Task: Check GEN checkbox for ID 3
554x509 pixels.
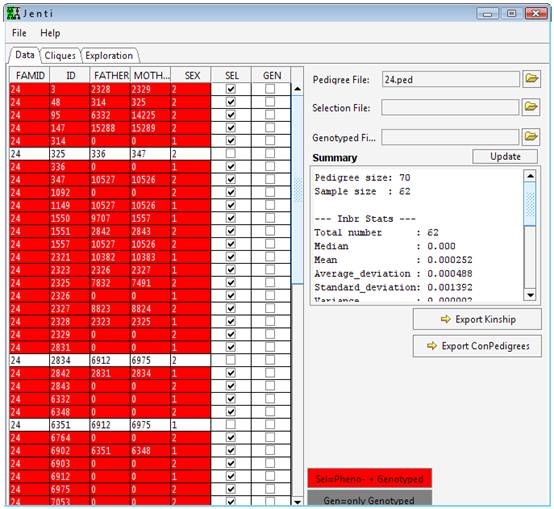Action: [270, 89]
